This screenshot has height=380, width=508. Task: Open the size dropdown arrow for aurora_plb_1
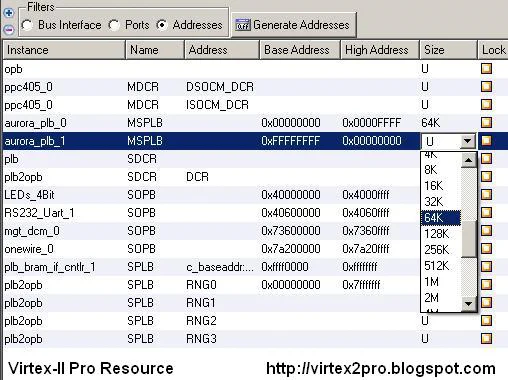pos(468,141)
